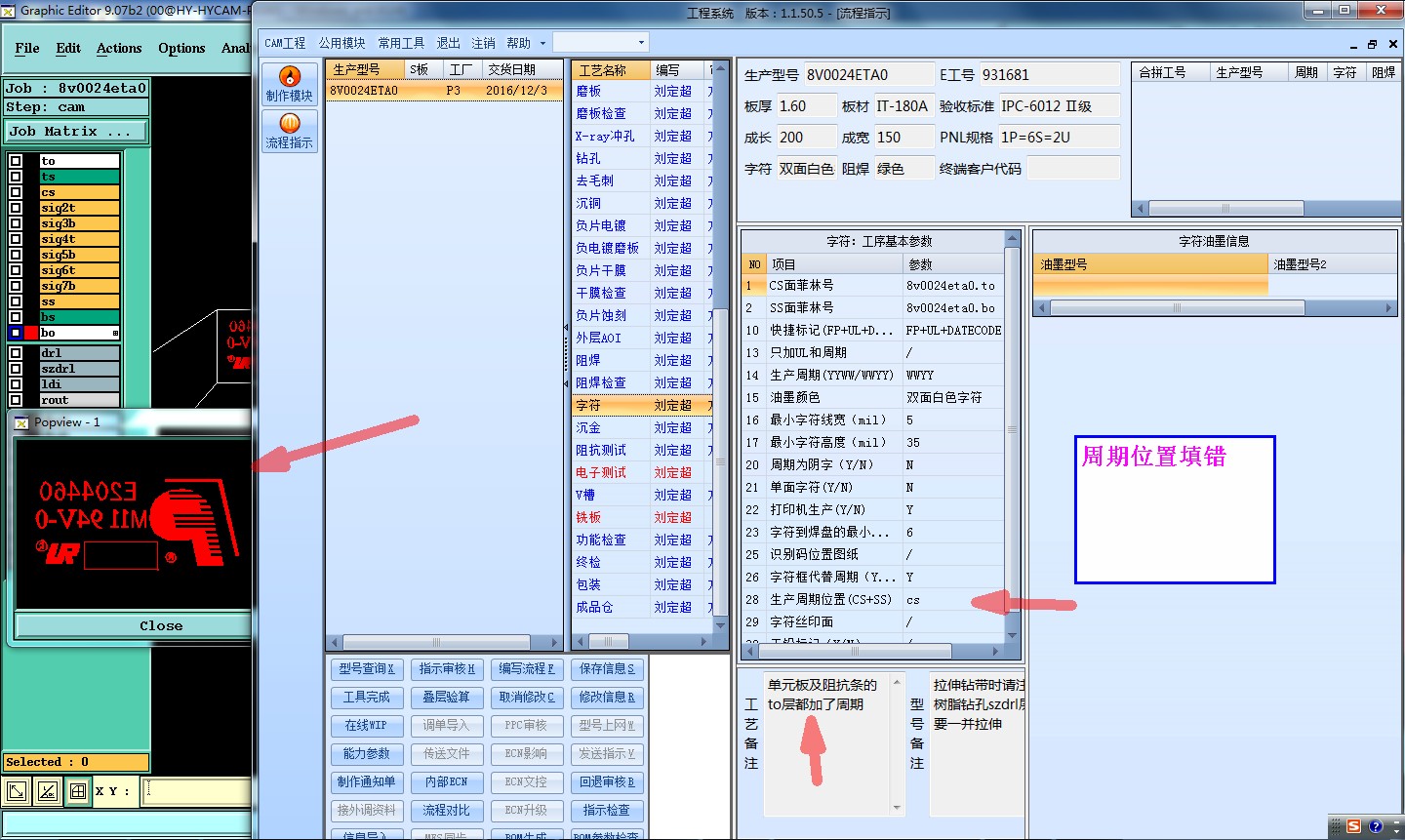Click the 保存信息S button
Image resolution: width=1405 pixels, height=840 pixels.
point(607,668)
